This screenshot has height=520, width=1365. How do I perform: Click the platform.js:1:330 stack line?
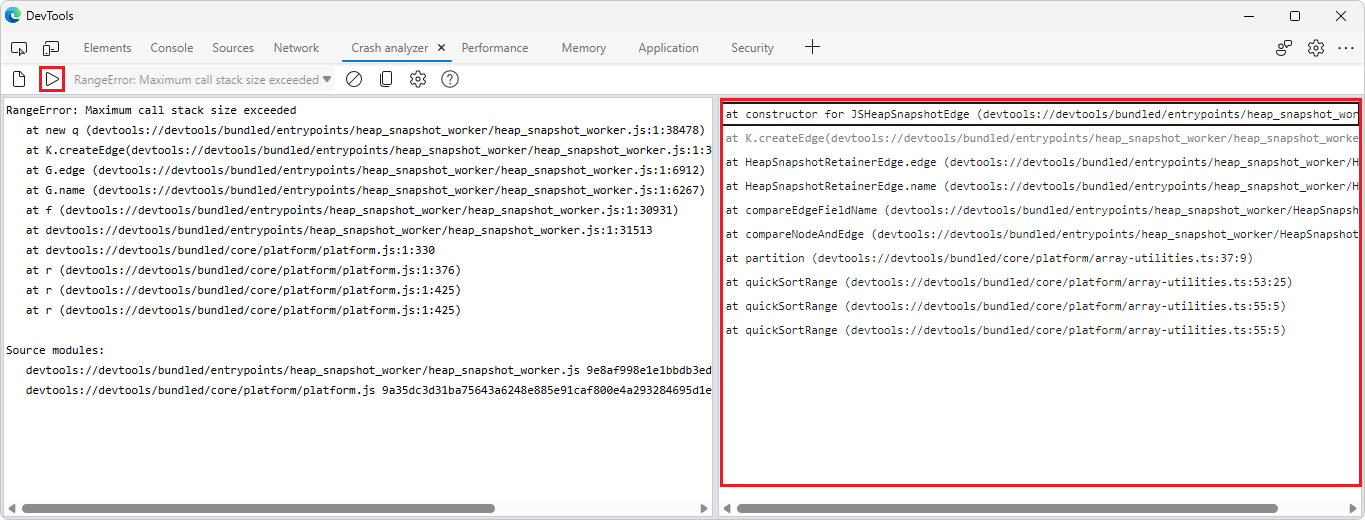point(230,250)
